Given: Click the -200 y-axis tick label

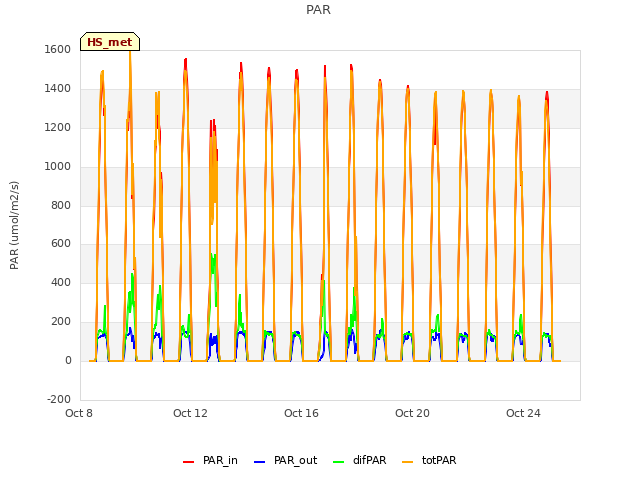Looking at the screenshot, I should 59,399.
